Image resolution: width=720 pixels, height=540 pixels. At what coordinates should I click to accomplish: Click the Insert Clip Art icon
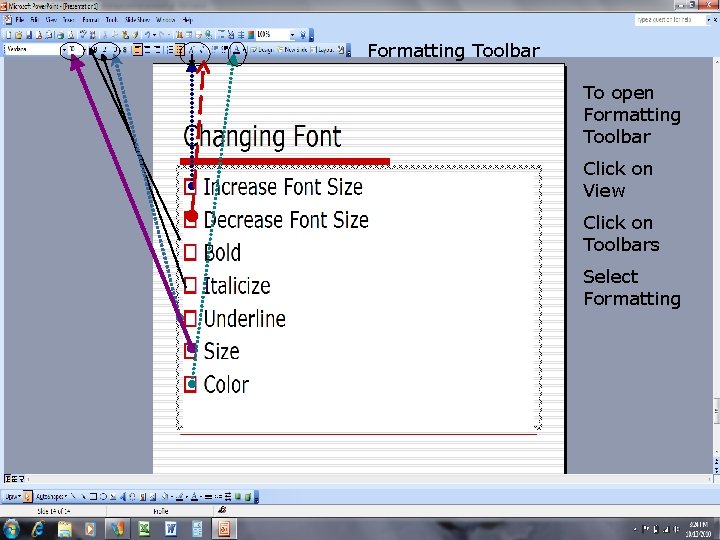pos(143,496)
